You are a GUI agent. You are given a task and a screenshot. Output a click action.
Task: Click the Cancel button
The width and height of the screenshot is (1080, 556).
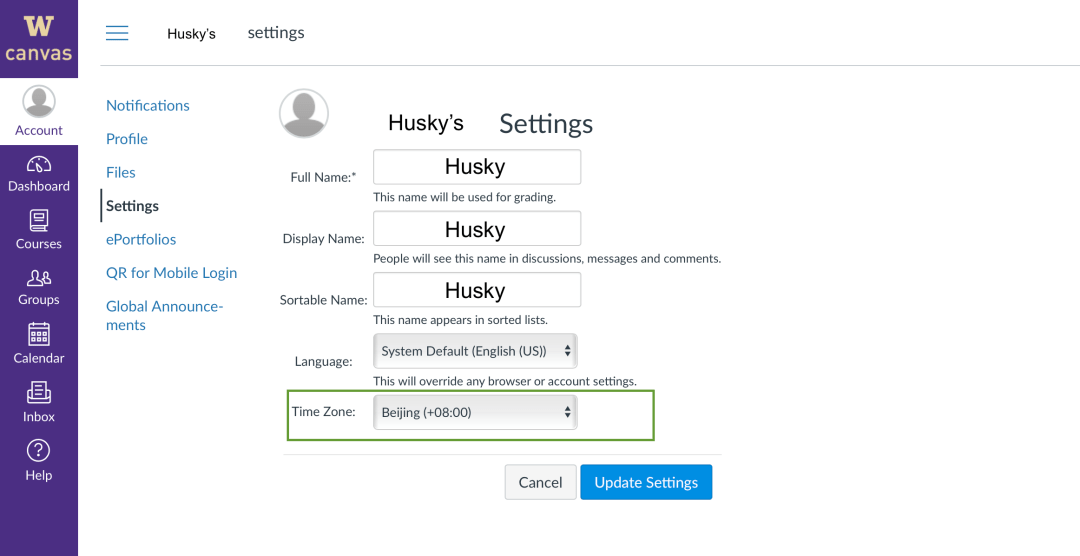pos(540,482)
